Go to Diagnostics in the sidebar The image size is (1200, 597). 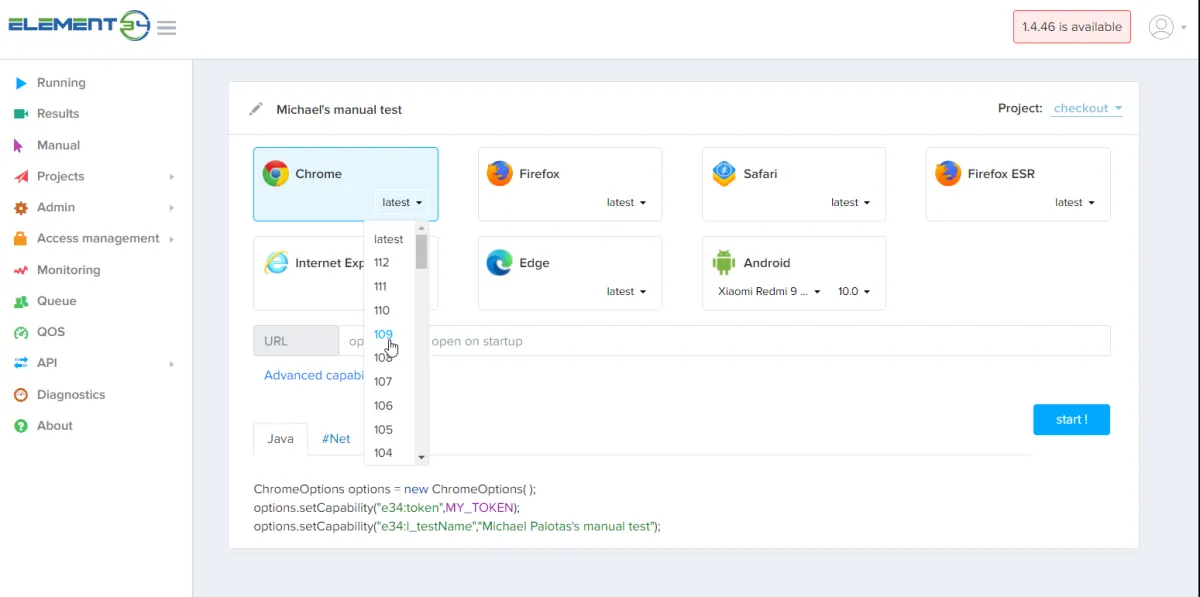70,395
